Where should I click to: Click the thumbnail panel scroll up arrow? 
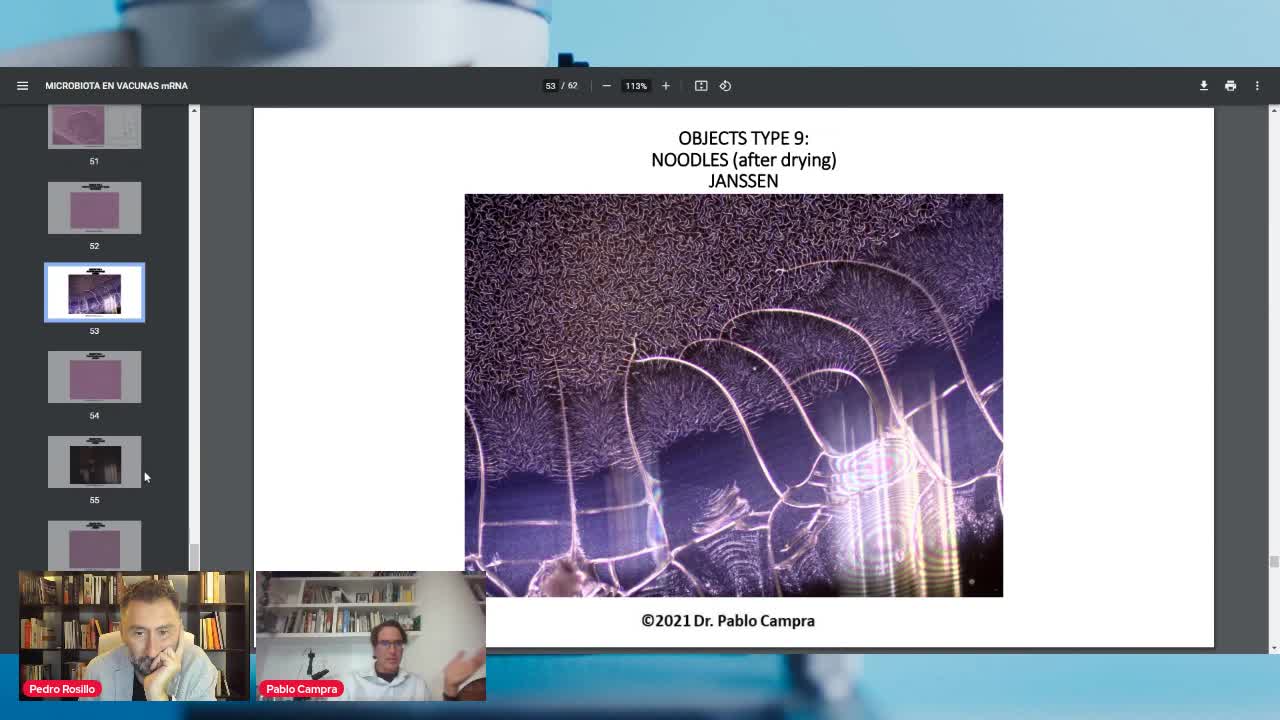[194, 110]
